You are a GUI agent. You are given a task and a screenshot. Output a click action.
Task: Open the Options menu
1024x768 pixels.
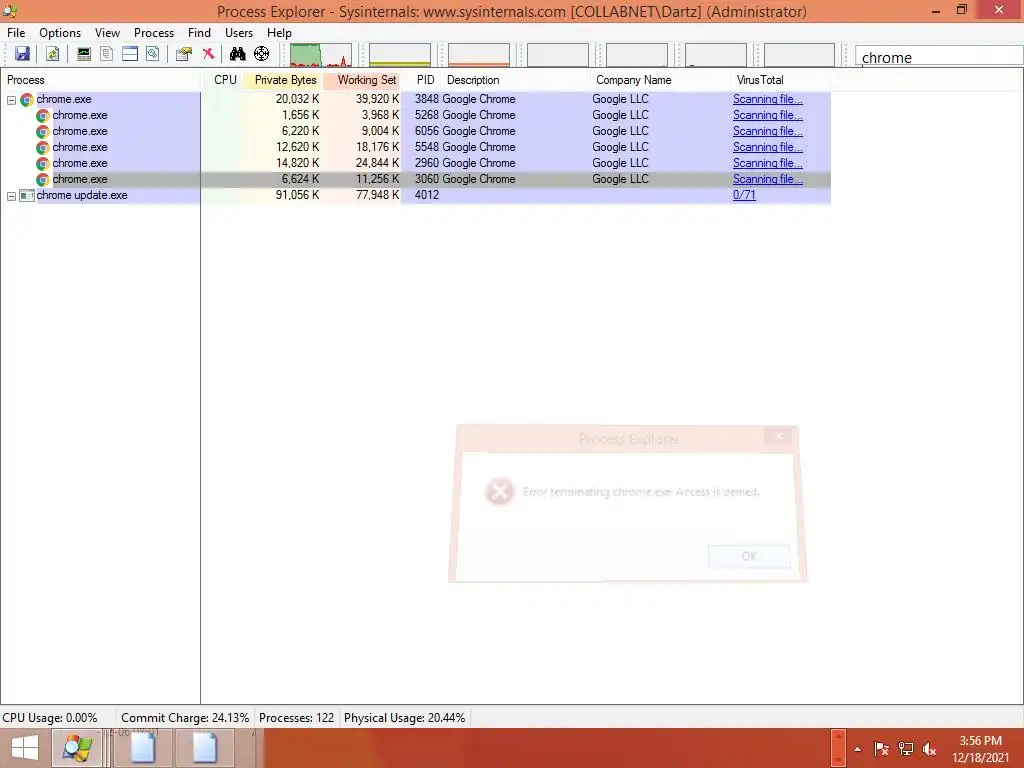coord(60,33)
